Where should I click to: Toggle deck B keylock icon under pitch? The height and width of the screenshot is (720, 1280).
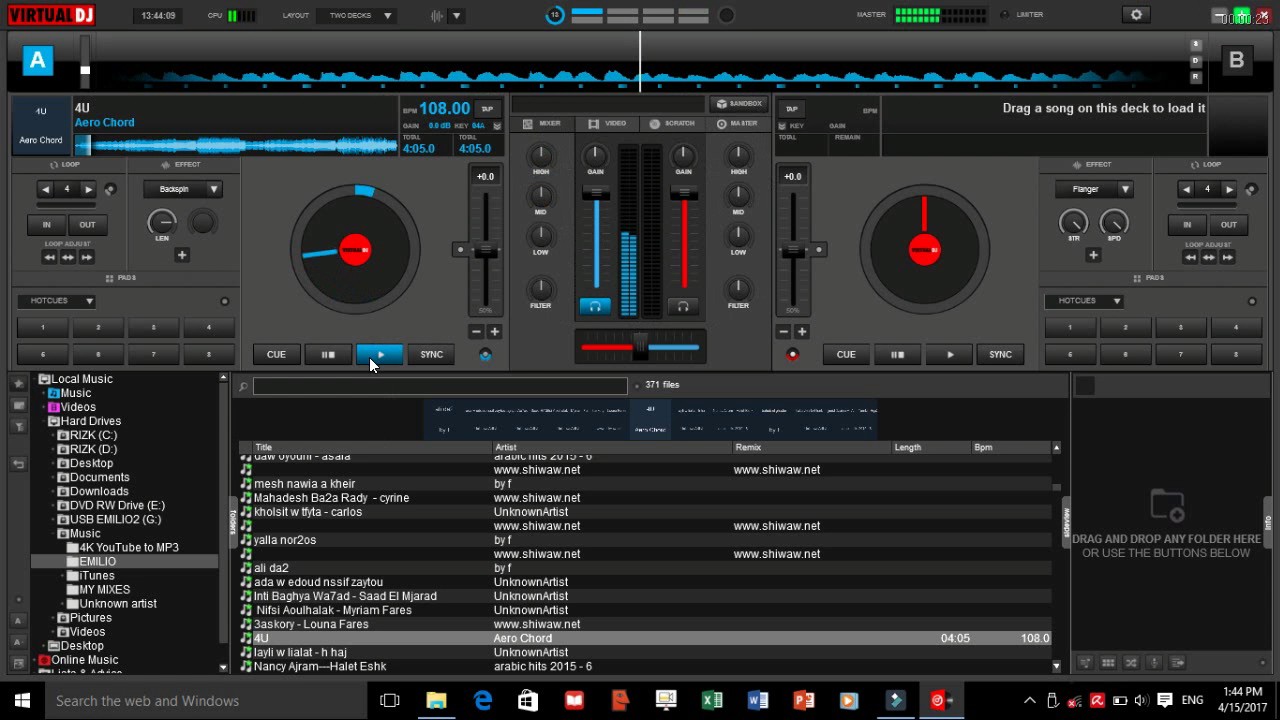pyautogui.click(x=792, y=354)
